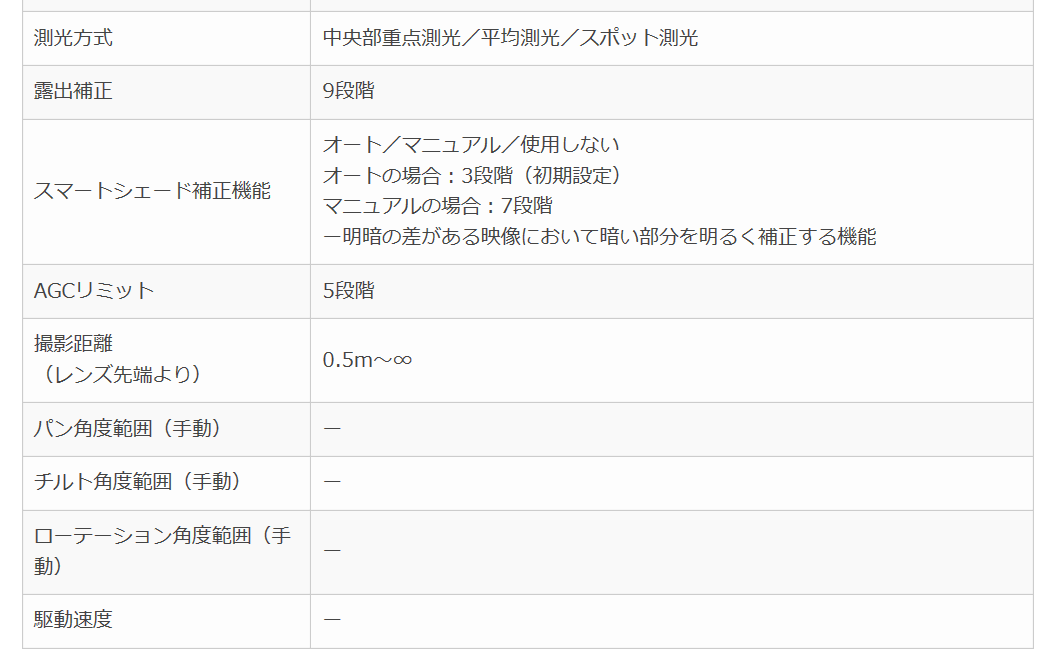Click the 9段階 value cell
The height and width of the screenshot is (658, 1052).
click(x=672, y=92)
